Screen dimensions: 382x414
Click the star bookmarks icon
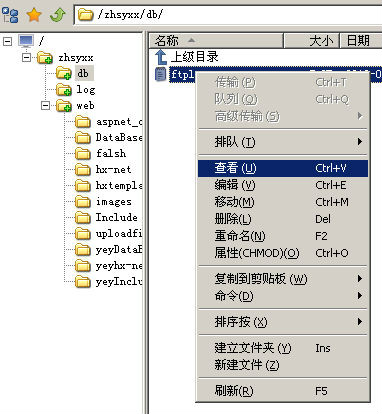(34, 15)
